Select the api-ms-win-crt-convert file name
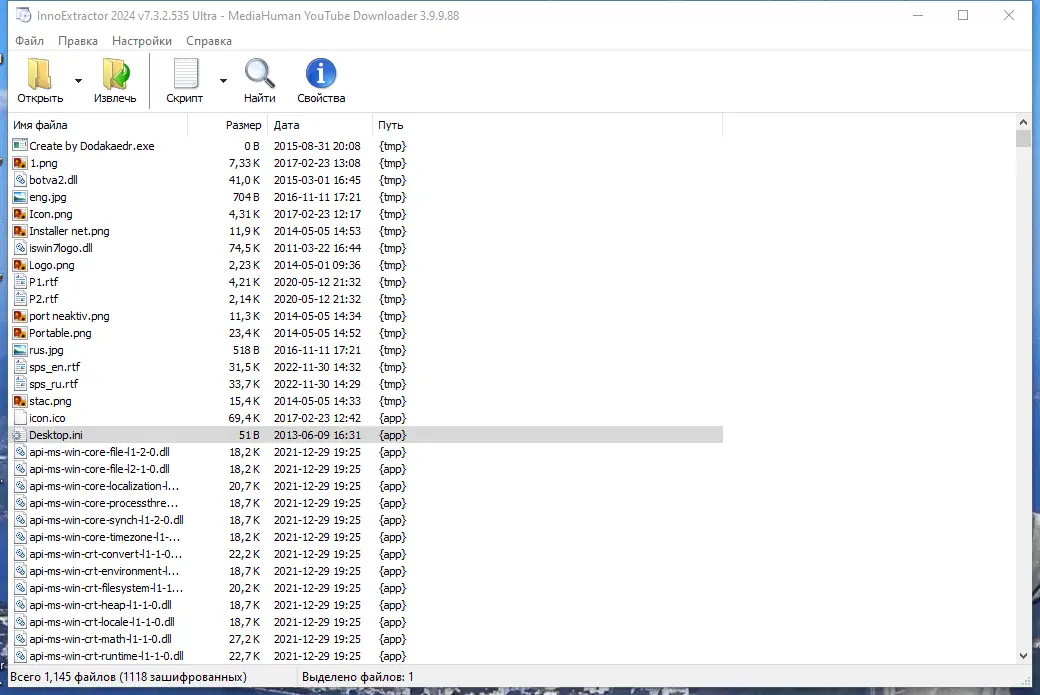 pos(105,554)
